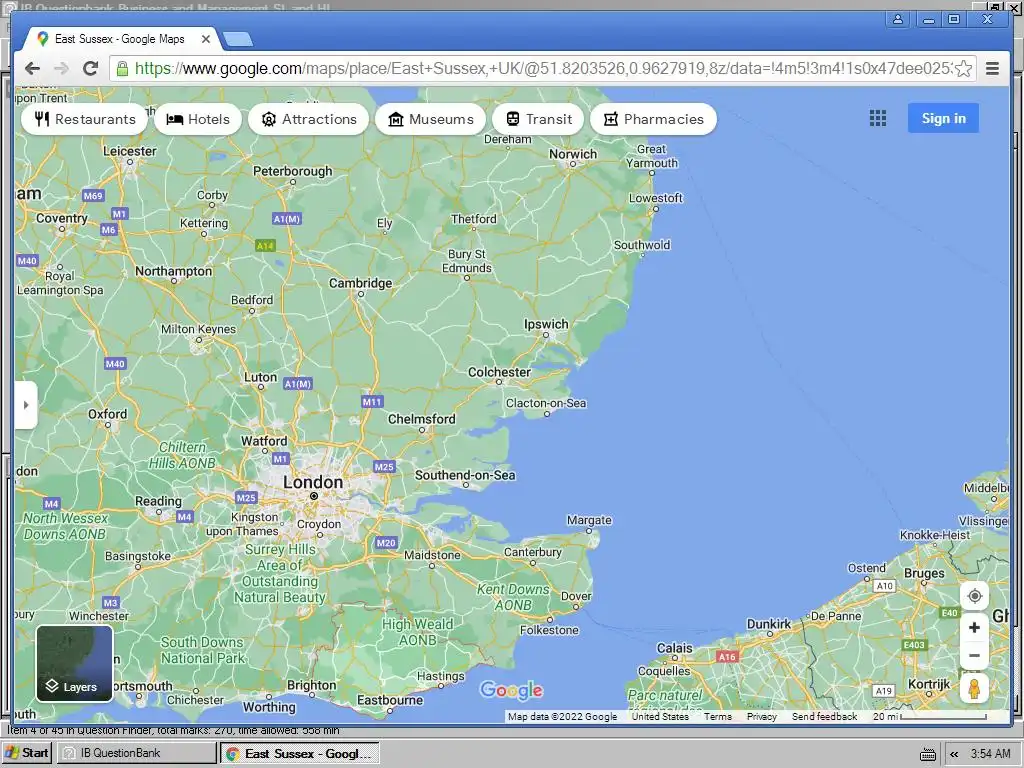Show your location on the map
1024x768 pixels.
pos(974,596)
